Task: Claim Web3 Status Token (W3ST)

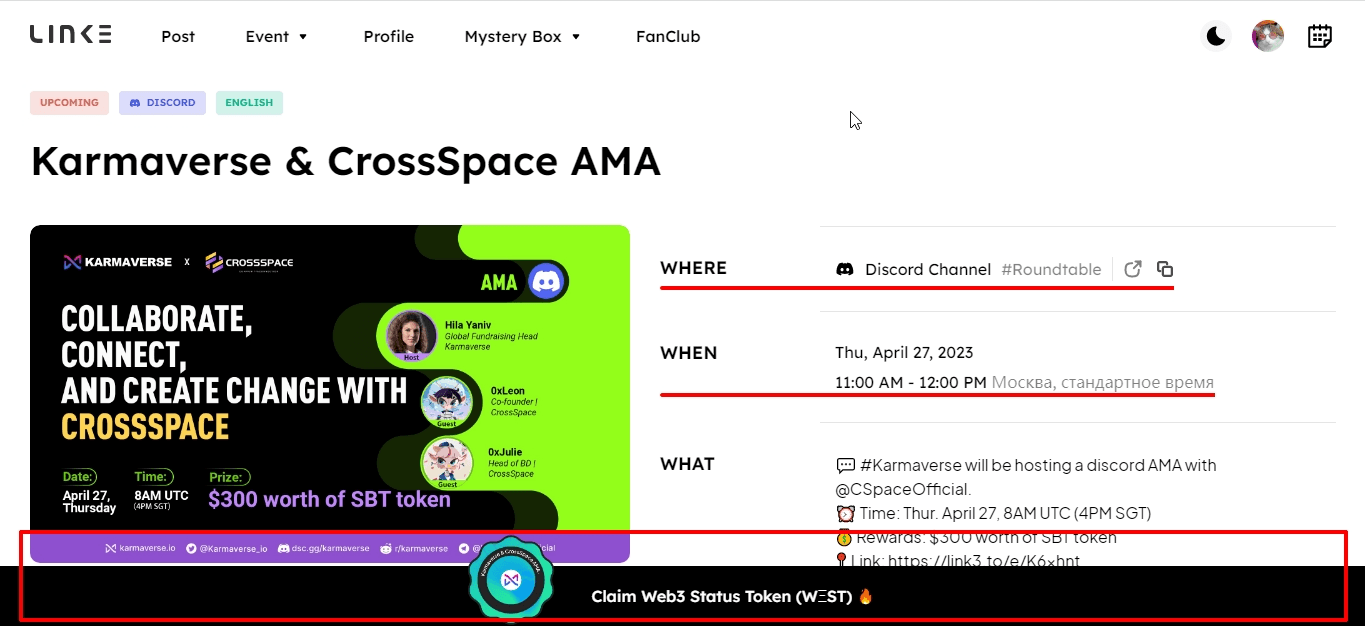Action: (732, 597)
